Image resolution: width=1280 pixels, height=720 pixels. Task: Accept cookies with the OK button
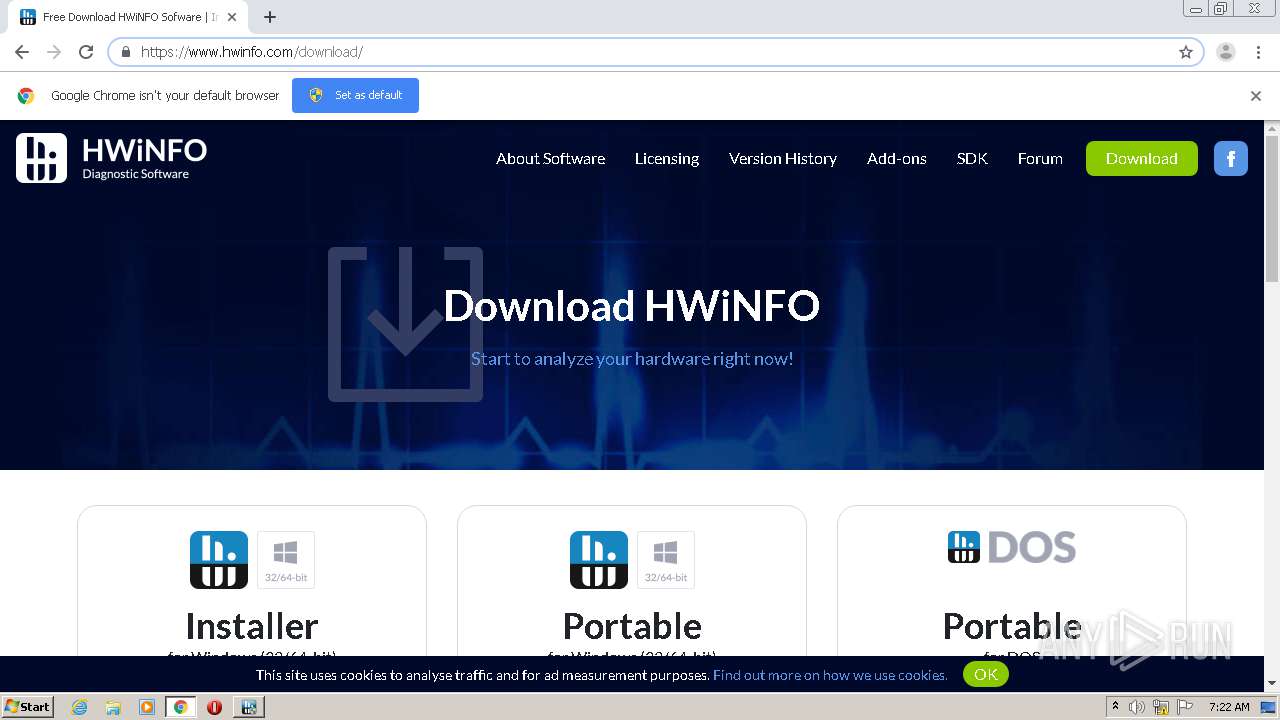click(986, 674)
